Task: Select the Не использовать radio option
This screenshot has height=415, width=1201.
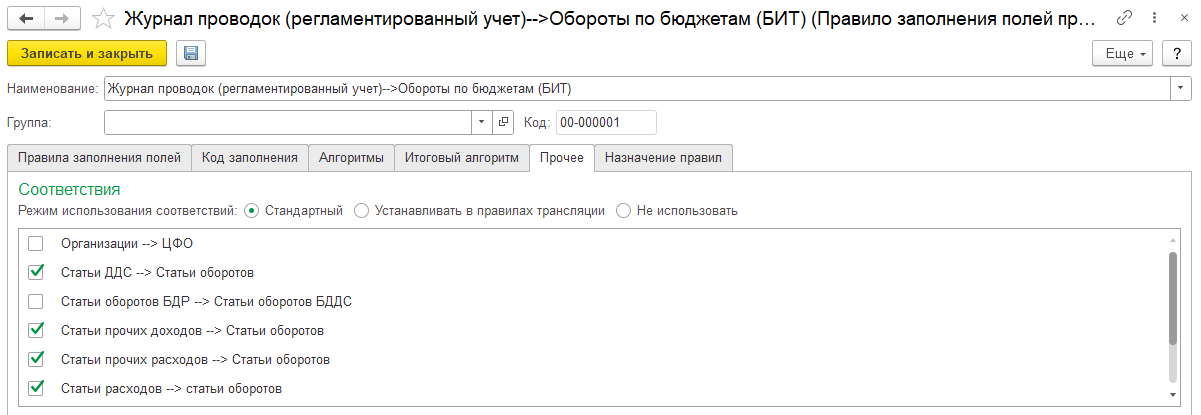Action: [x=623, y=211]
